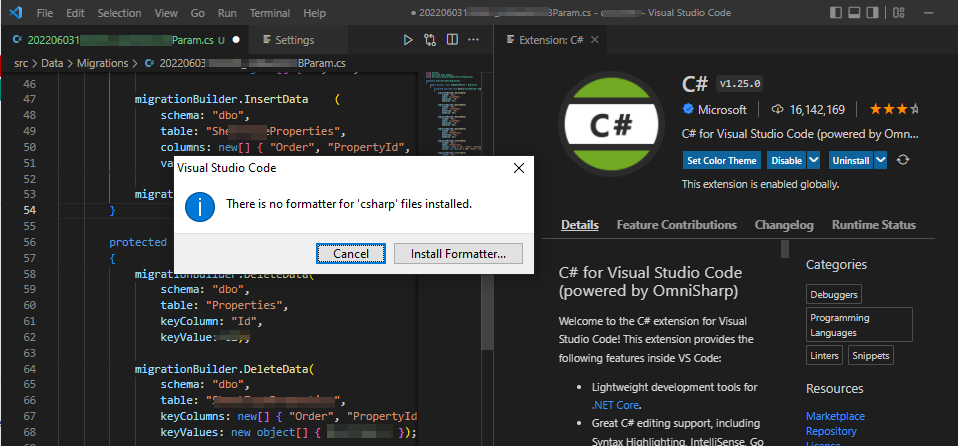
Task: Open the Marketplace resource link
Action: [x=835, y=416]
